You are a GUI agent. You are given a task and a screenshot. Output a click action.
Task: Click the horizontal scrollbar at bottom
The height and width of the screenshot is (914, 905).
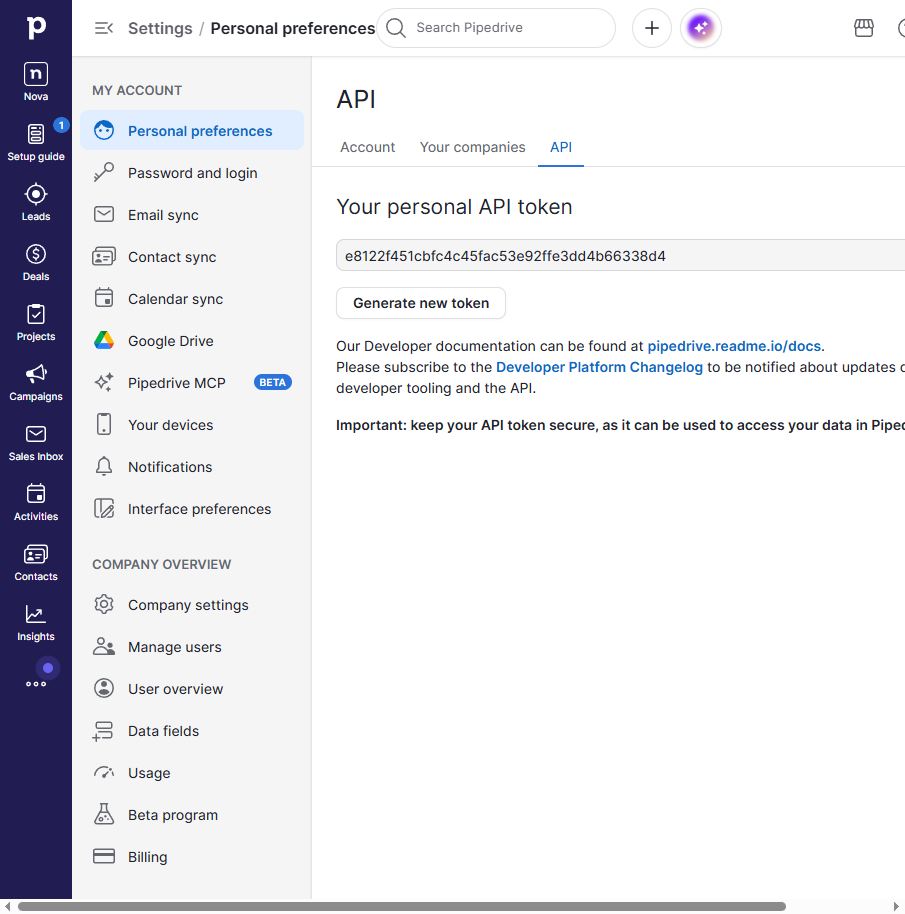[402, 906]
